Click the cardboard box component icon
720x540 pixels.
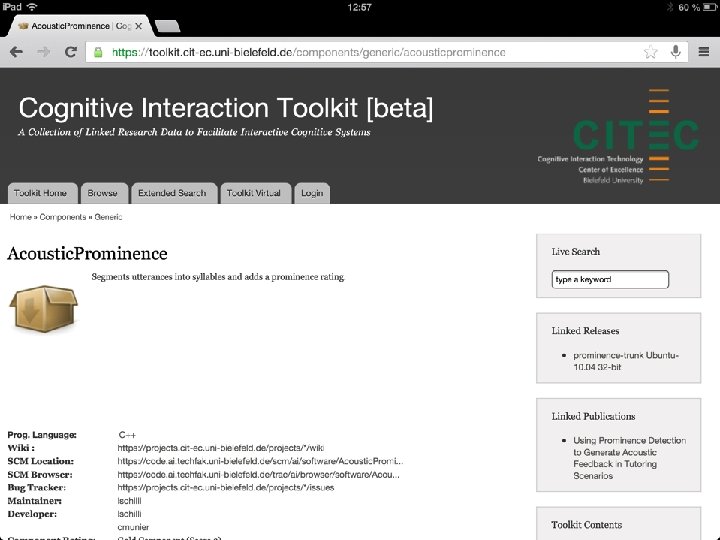coord(44,308)
